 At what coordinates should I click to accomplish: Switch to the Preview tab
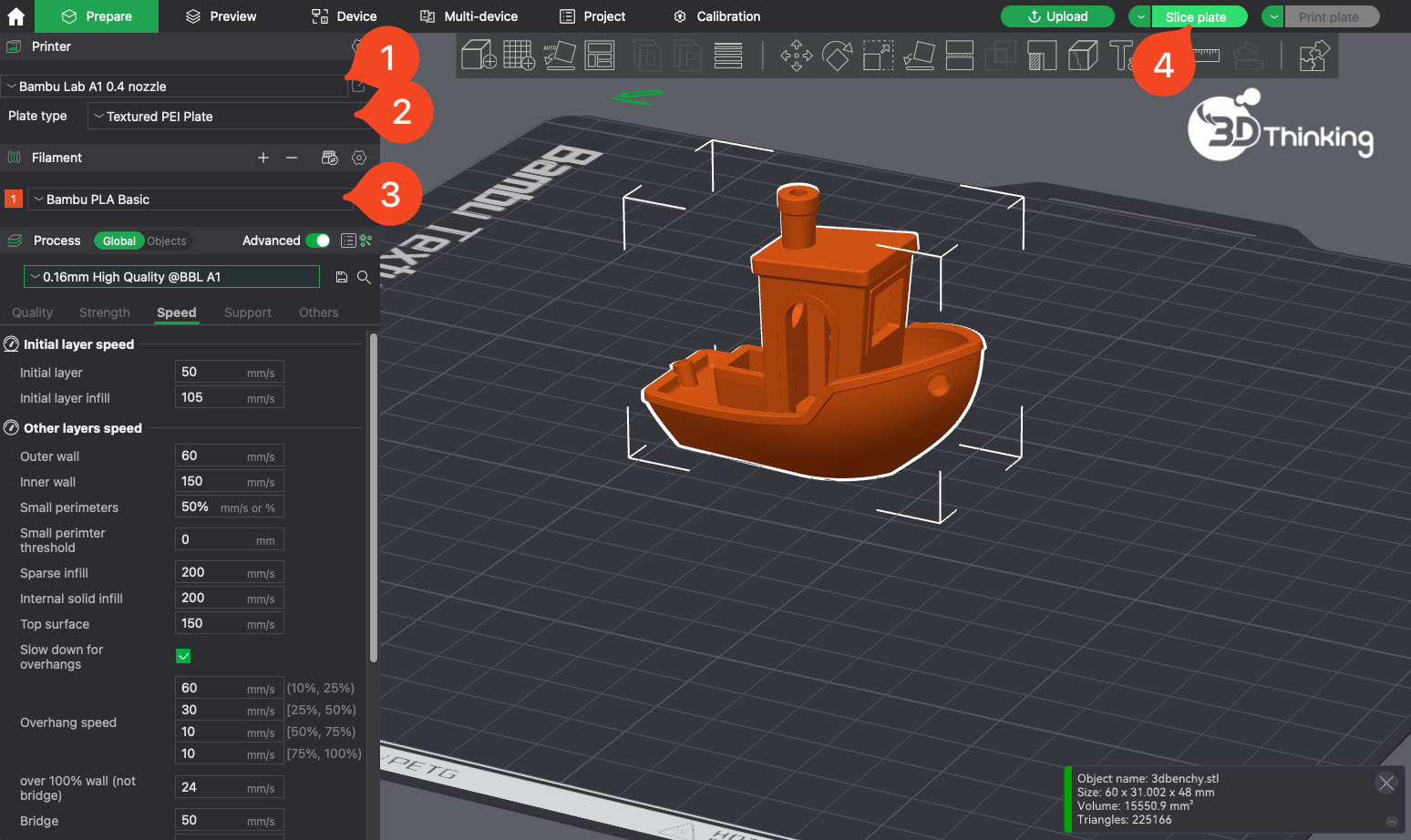pyautogui.click(x=221, y=16)
